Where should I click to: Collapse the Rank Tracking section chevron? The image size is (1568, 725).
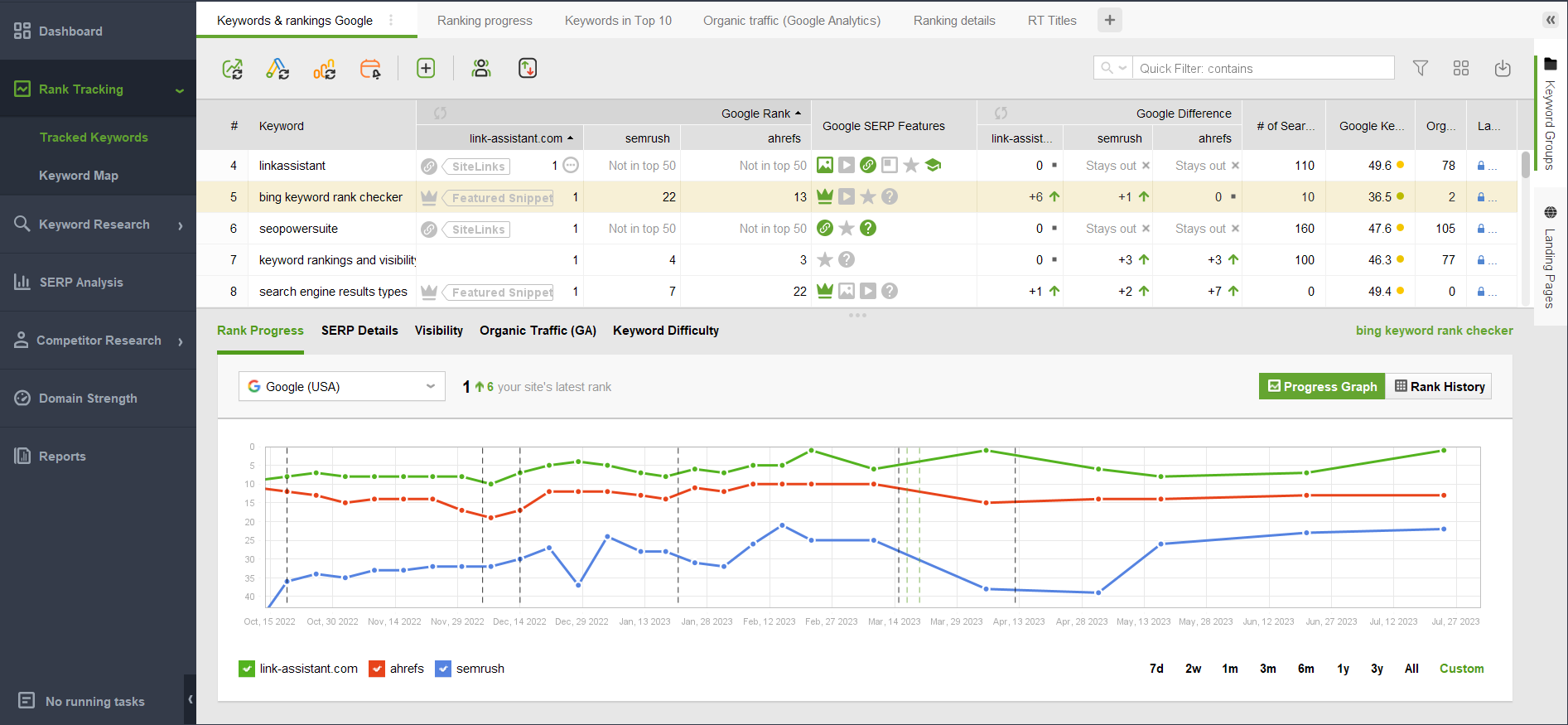tap(180, 90)
